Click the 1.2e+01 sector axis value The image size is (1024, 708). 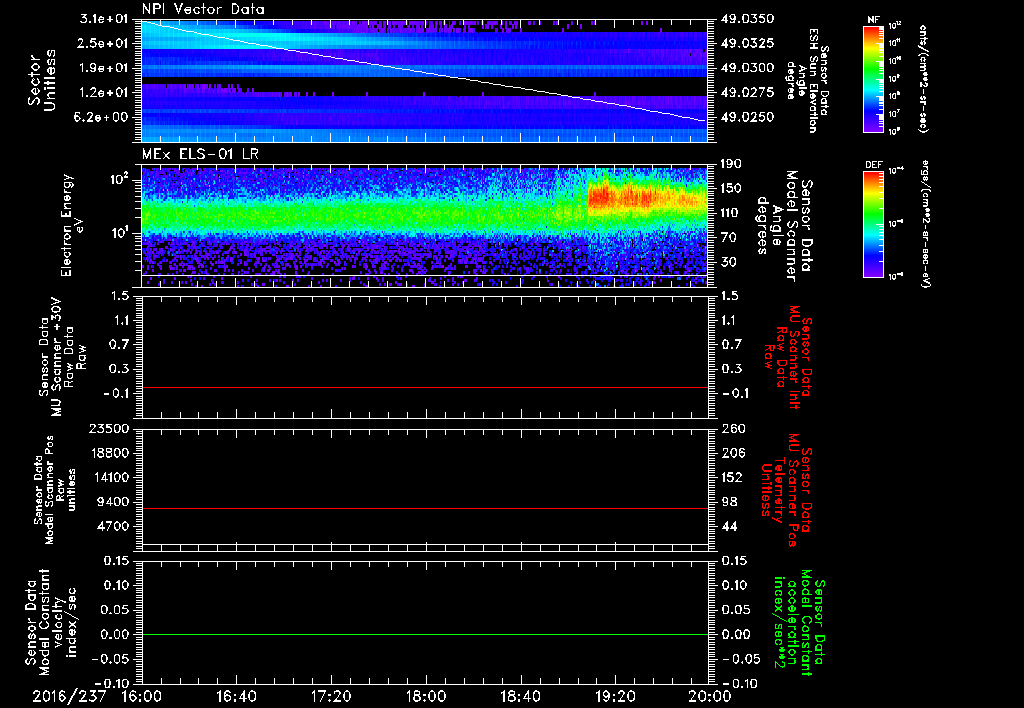click(104, 93)
